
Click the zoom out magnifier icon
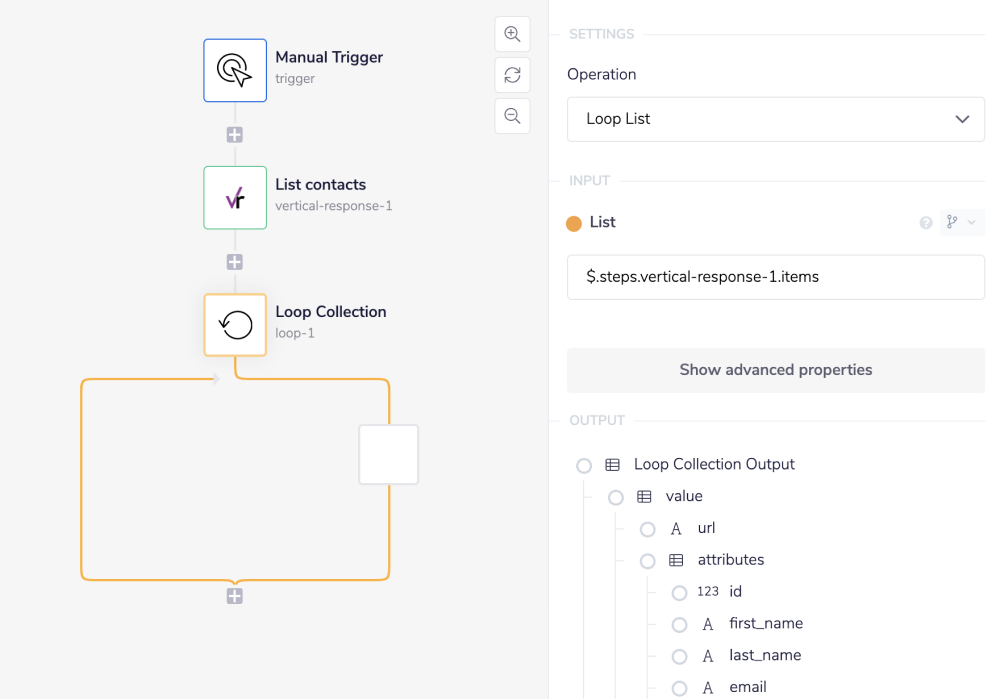tap(512, 116)
